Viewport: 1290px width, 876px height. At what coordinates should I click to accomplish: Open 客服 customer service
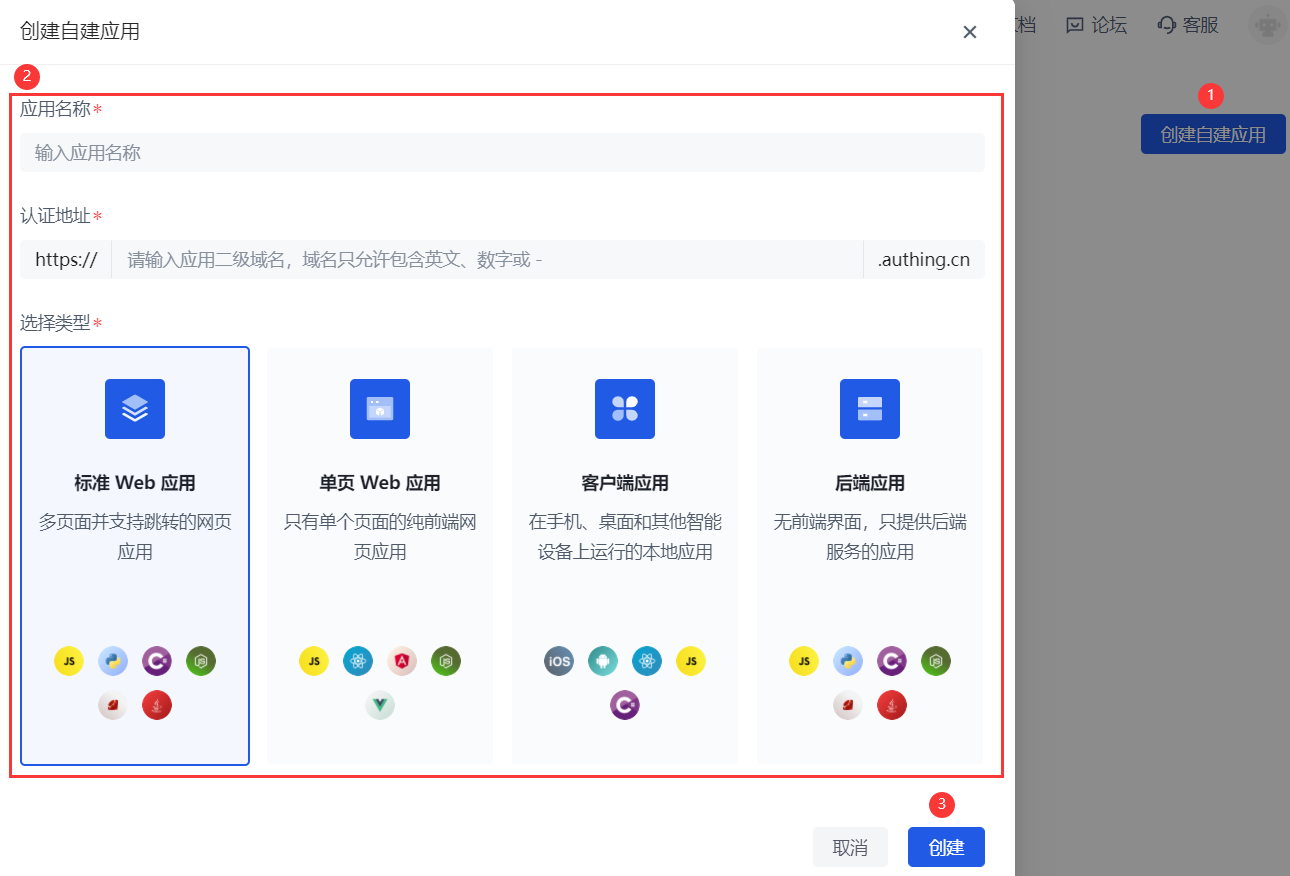(x=1188, y=25)
